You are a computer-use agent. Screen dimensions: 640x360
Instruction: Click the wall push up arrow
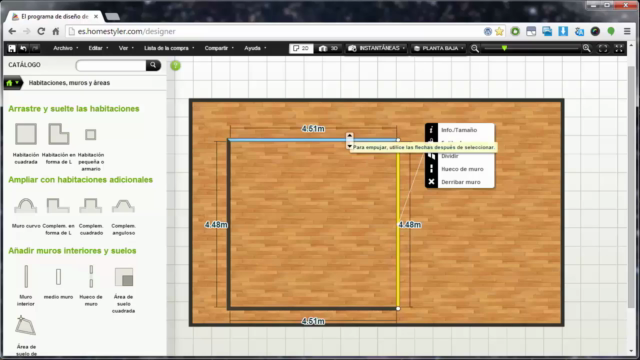(349, 135)
